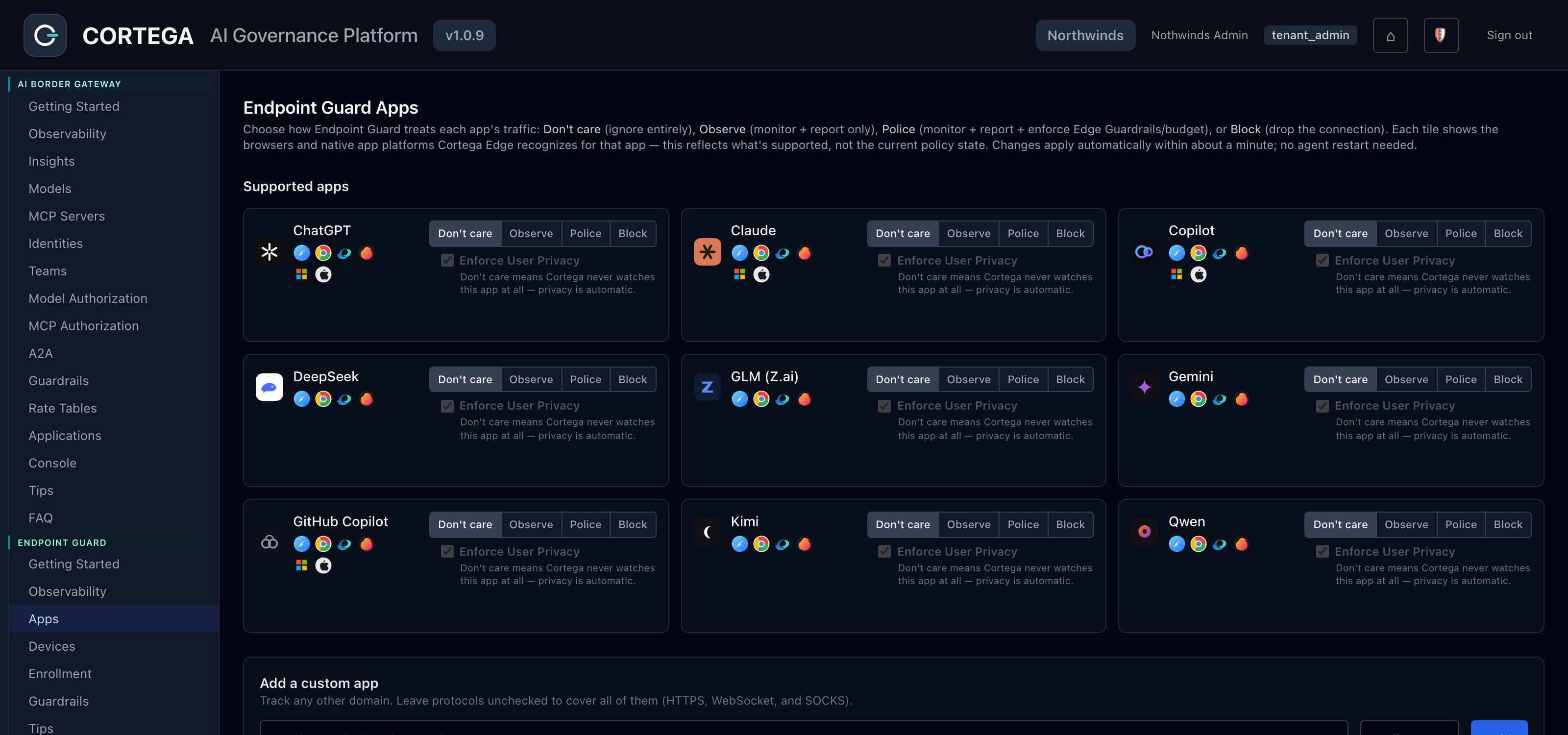This screenshot has height=735, width=1568.
Task: Set Kimi policy to Observe
Action: 968,524
